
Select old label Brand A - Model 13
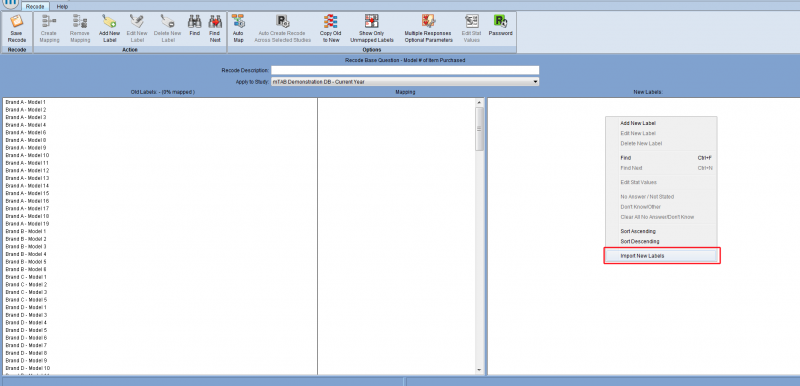(x=27, y=178)
